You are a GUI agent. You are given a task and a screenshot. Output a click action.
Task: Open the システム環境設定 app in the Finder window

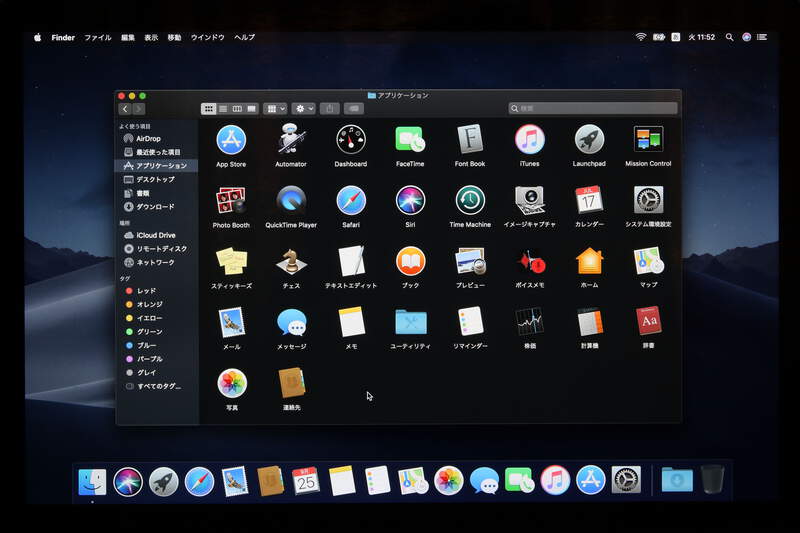tap(648, 200)
